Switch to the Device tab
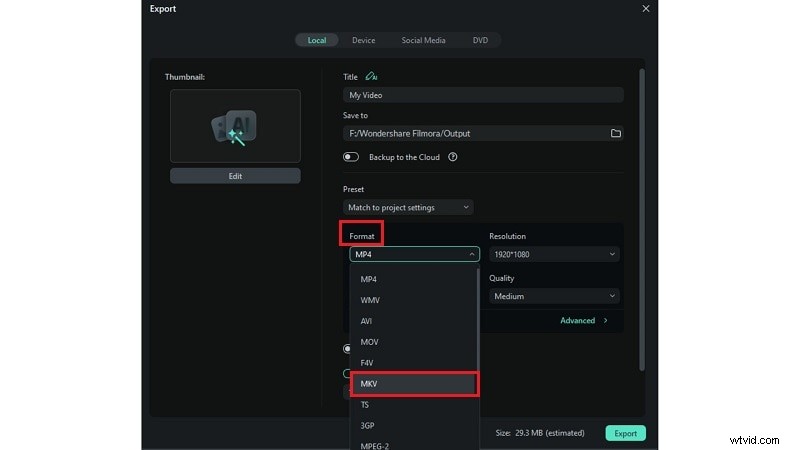 coord(364,40)
